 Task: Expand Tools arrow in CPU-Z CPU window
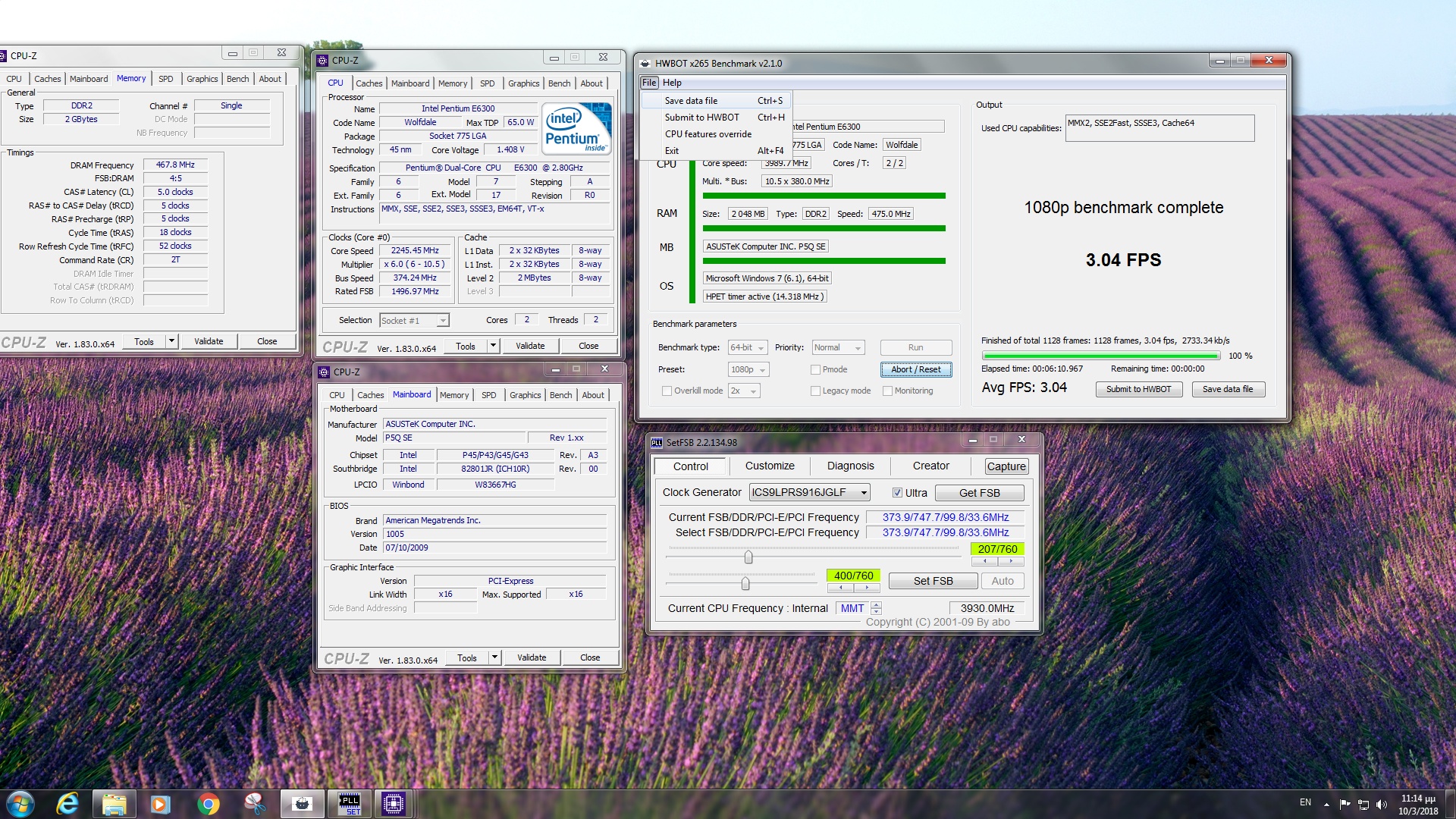[494, 346]
